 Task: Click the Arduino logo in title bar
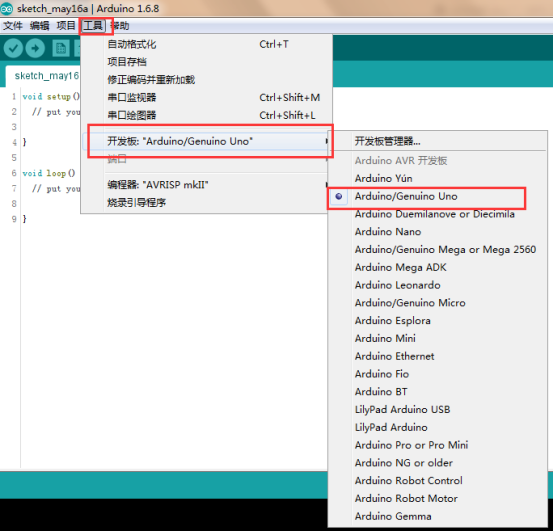(x=6, y=8)
